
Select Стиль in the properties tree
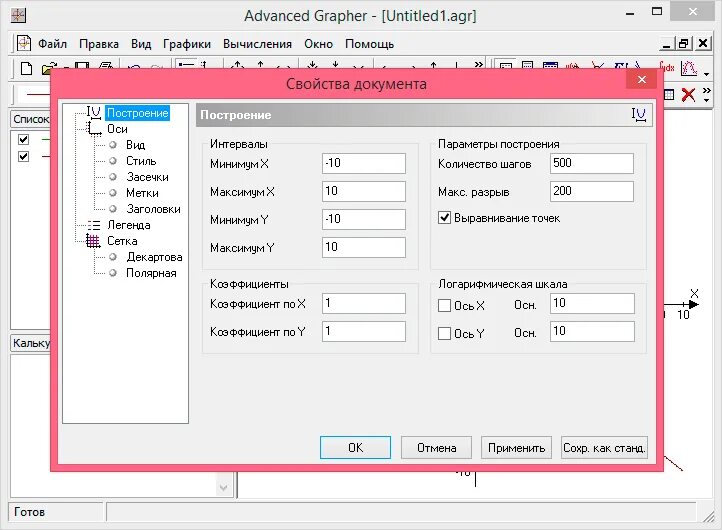pos(141,161)
